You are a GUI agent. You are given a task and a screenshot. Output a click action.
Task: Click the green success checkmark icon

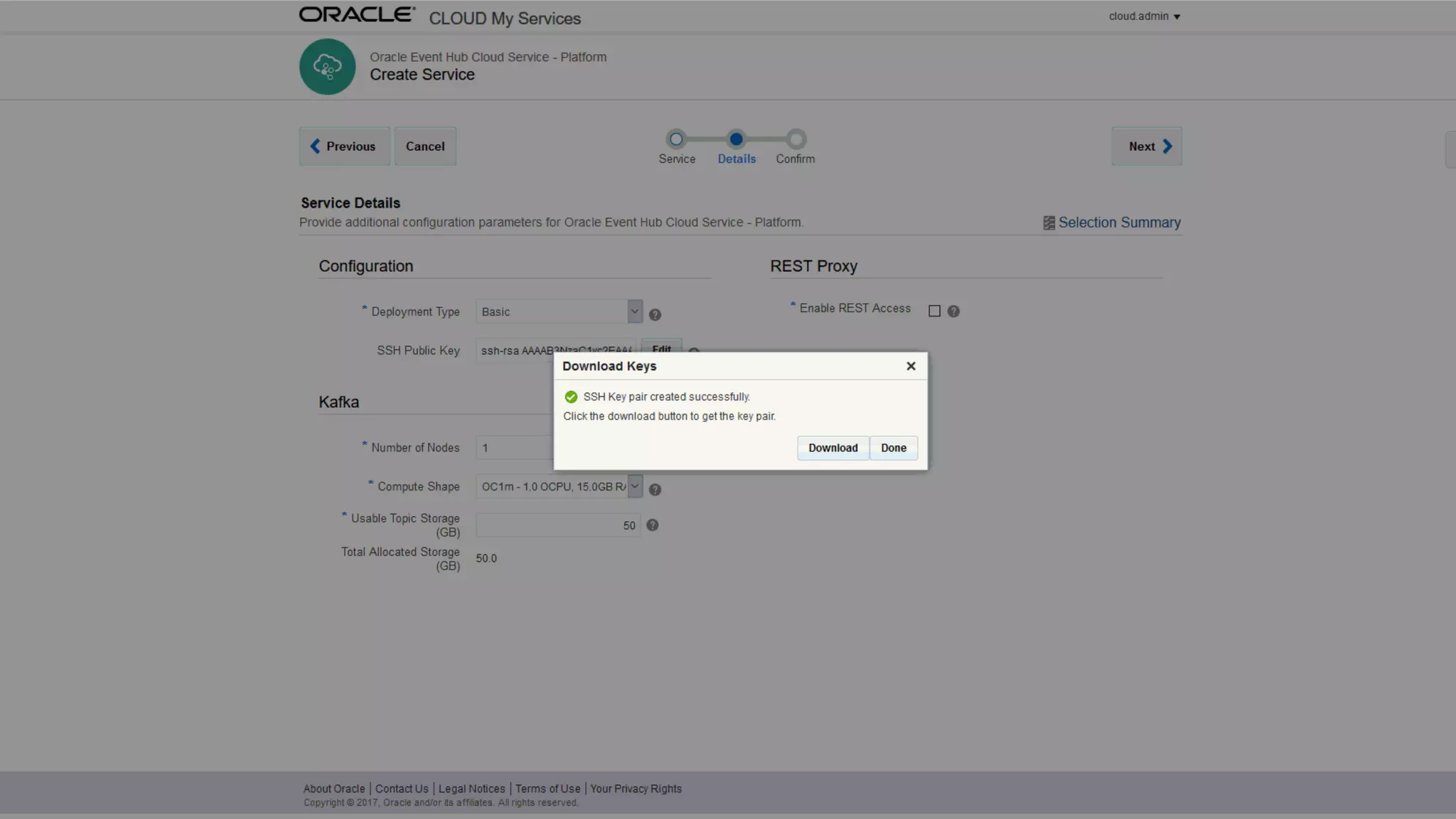[x=571, y=397]
